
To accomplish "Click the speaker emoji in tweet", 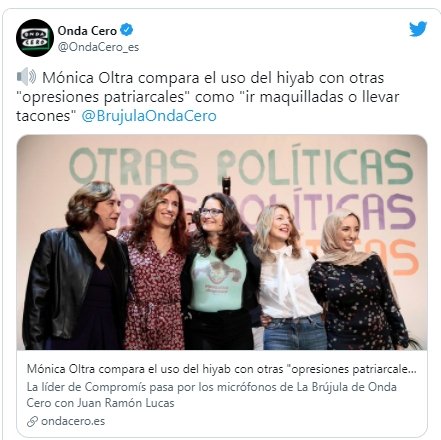I will tap(26, 77).
